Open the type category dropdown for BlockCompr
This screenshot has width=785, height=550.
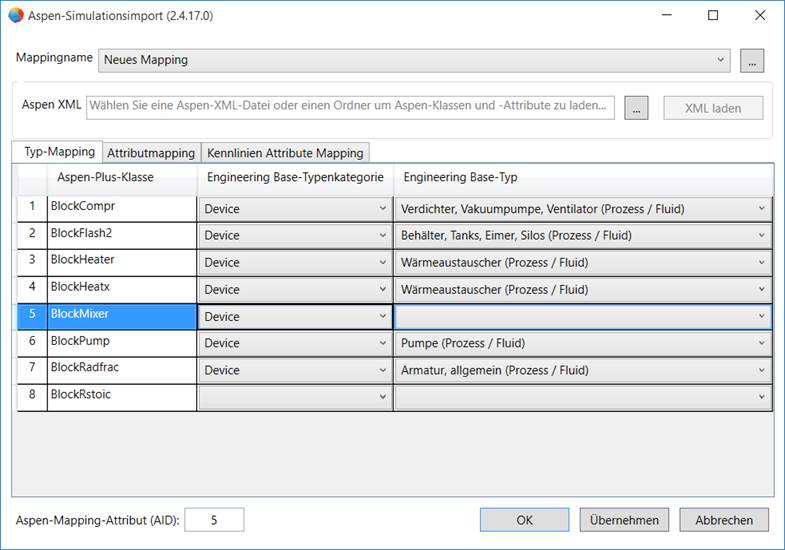(295, 209)
